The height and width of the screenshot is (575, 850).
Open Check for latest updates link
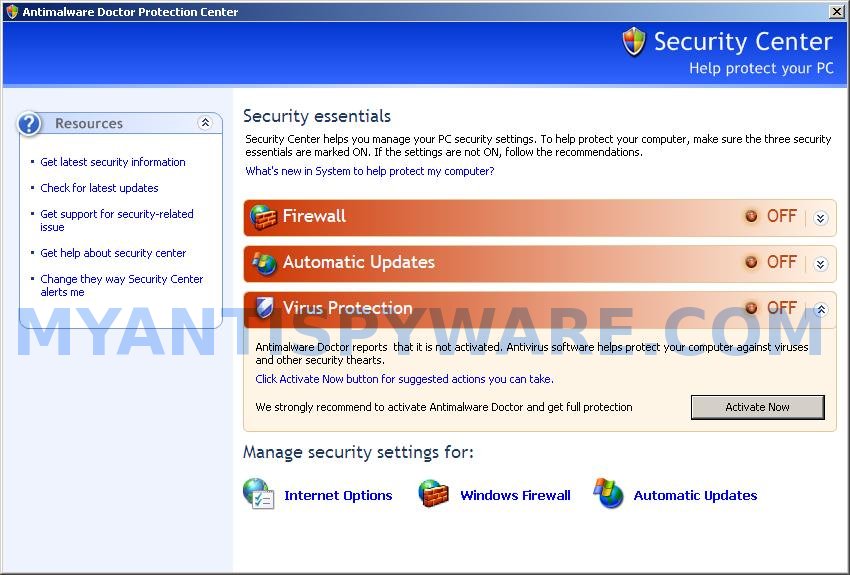pos(99,188)
